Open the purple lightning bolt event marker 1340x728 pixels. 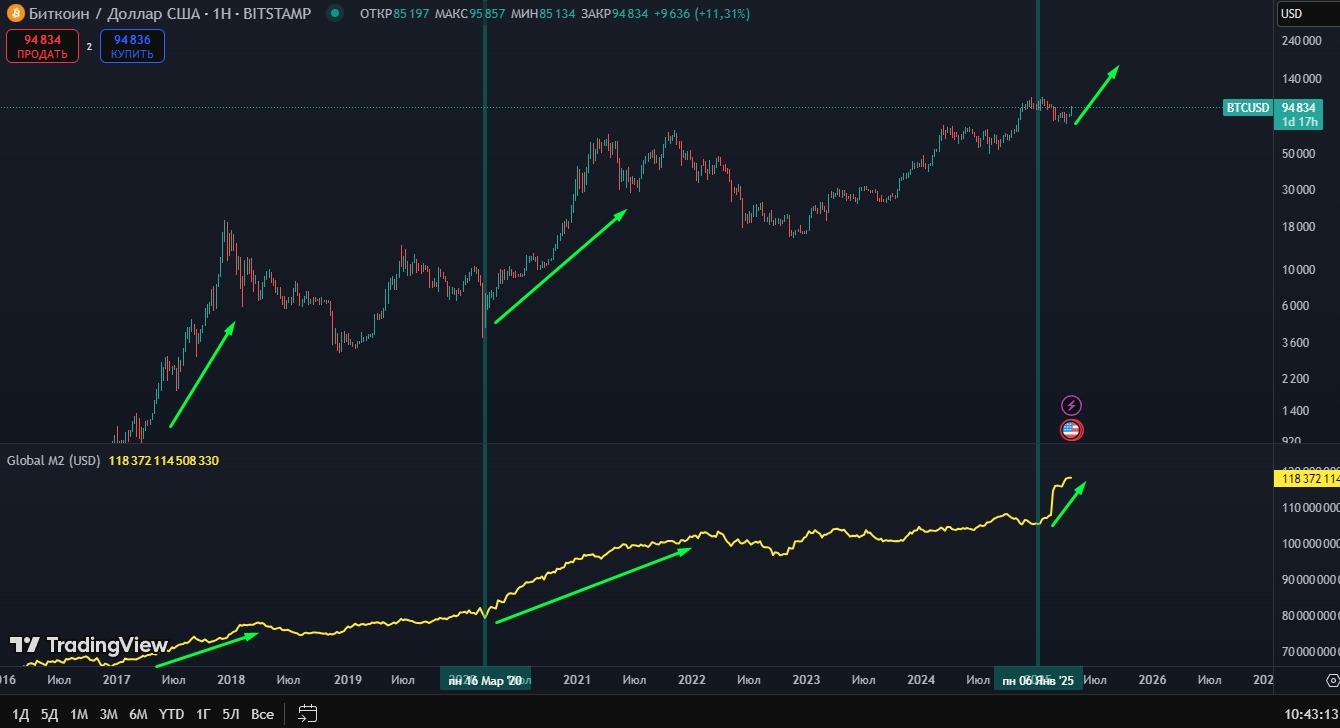click(x=1071, y=405)
